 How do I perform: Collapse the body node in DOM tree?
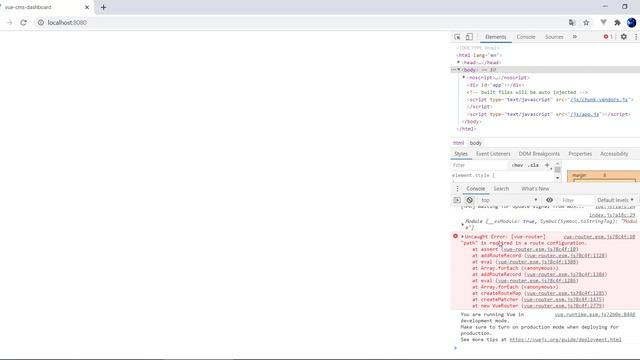tap(459, 70)
